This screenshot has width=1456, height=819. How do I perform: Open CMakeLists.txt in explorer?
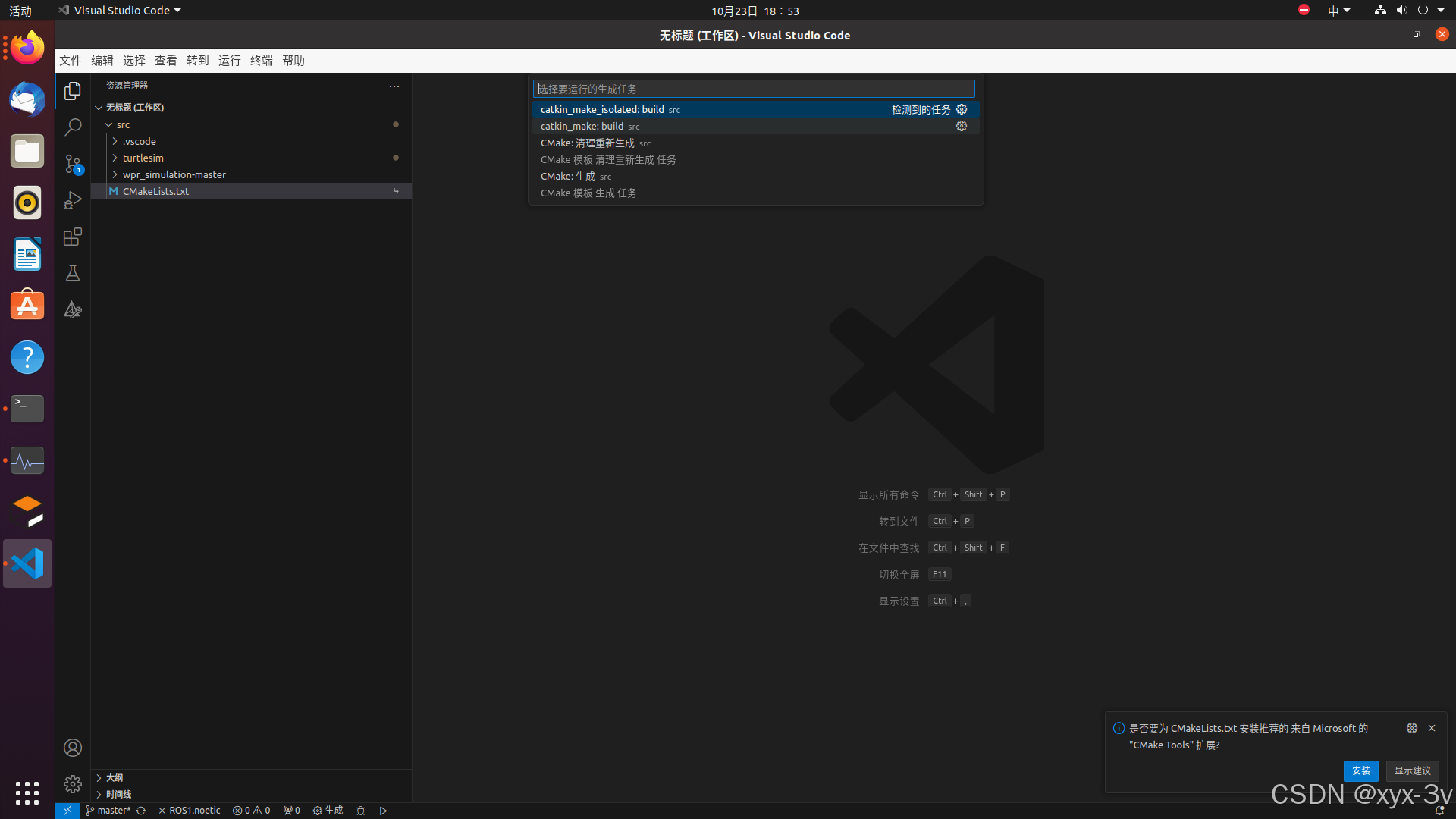(x=251, y=191)
